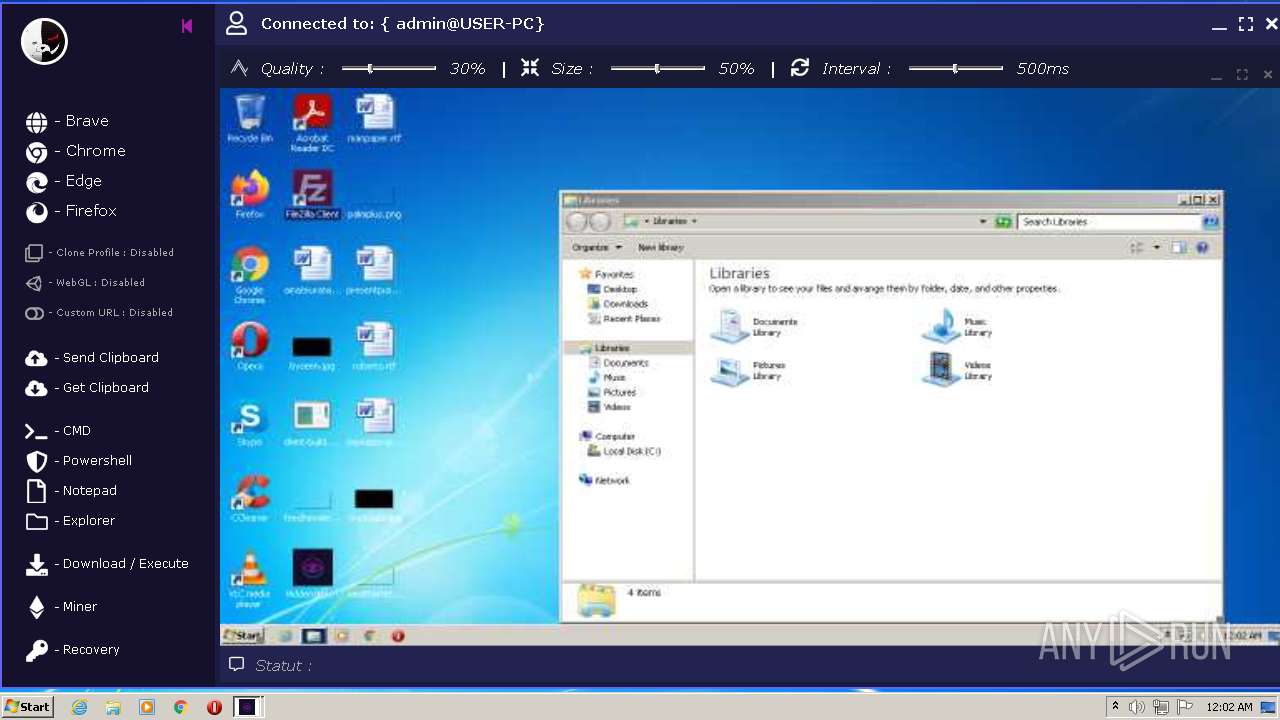Click the Interval refresh icon
Screen dimensions: 1280x720
[800, 68]
